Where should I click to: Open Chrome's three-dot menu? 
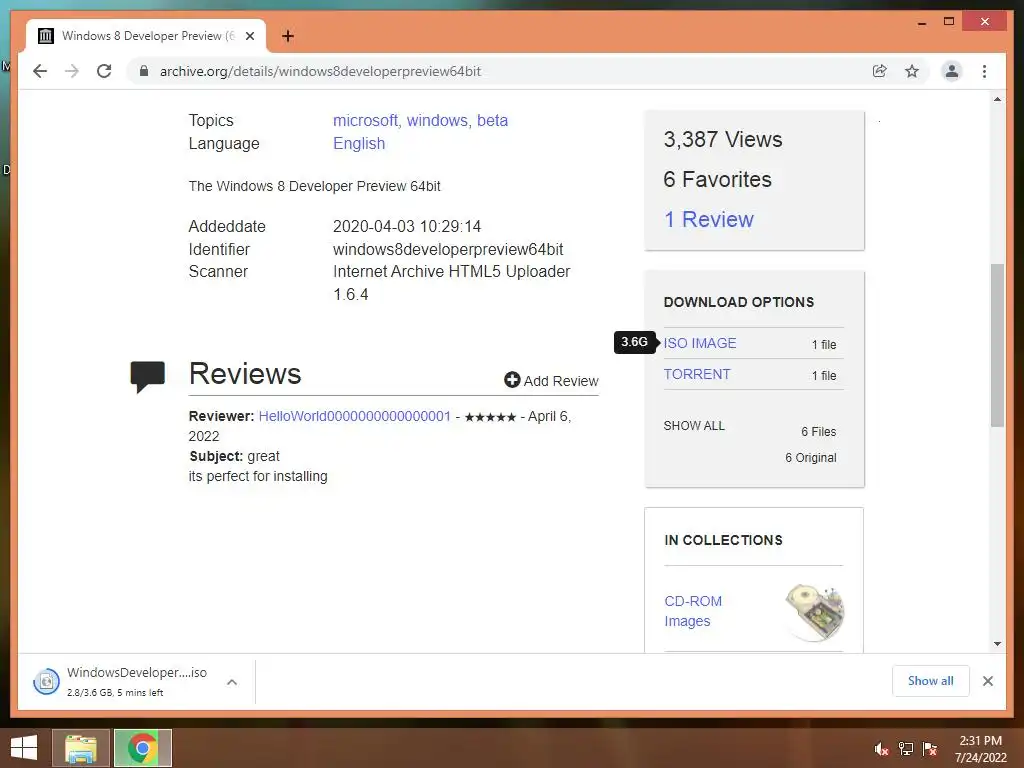click(x=984, y=71)
